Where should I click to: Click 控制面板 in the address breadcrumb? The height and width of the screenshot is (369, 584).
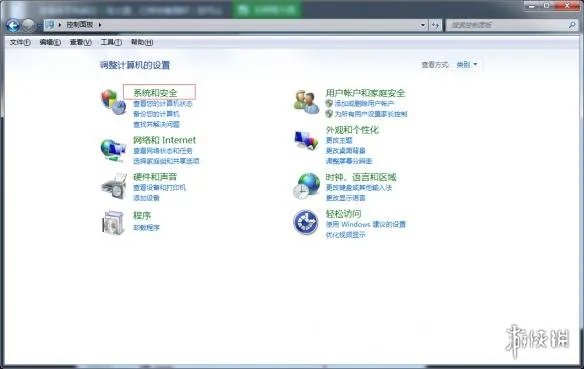pos(80,25)
